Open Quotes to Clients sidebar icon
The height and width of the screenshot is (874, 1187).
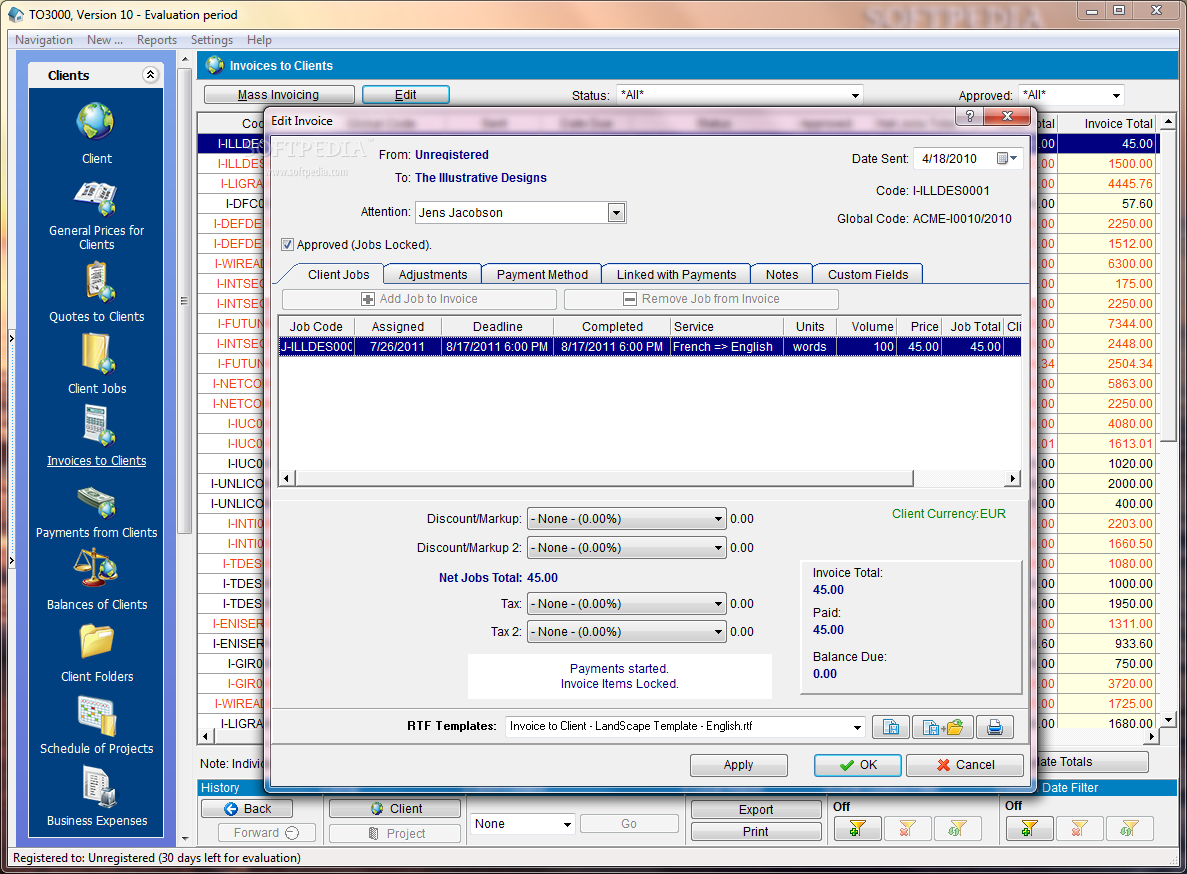coord(98,281)
